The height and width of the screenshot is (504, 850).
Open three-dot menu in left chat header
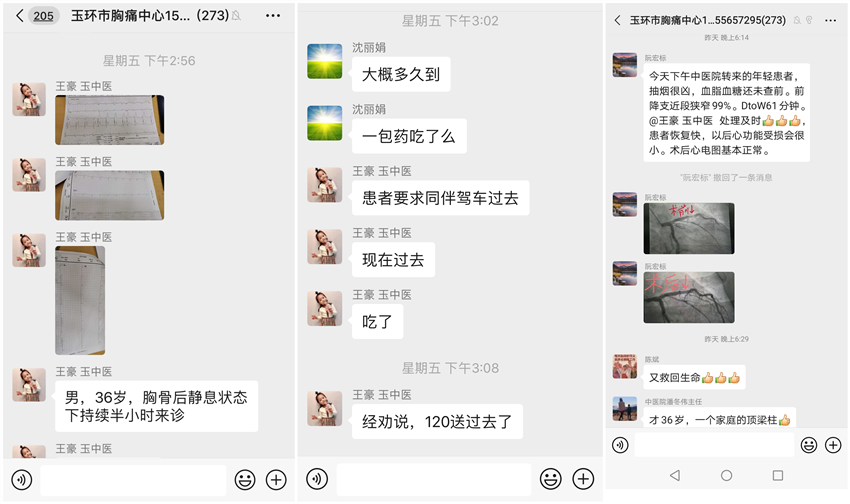click(x=273, y=16)
